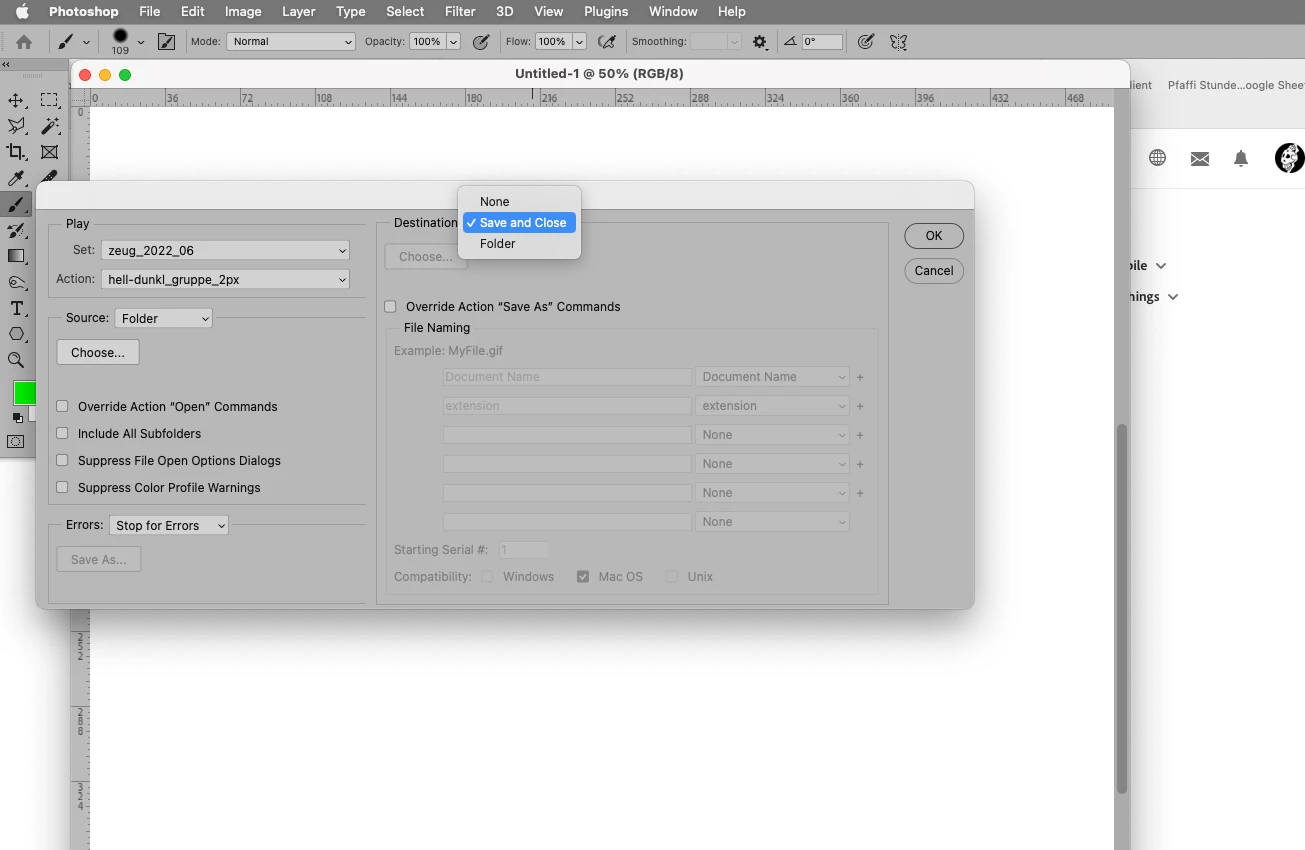
Task: Choose Save and Close from Destination list
Action: pos(519,223)
